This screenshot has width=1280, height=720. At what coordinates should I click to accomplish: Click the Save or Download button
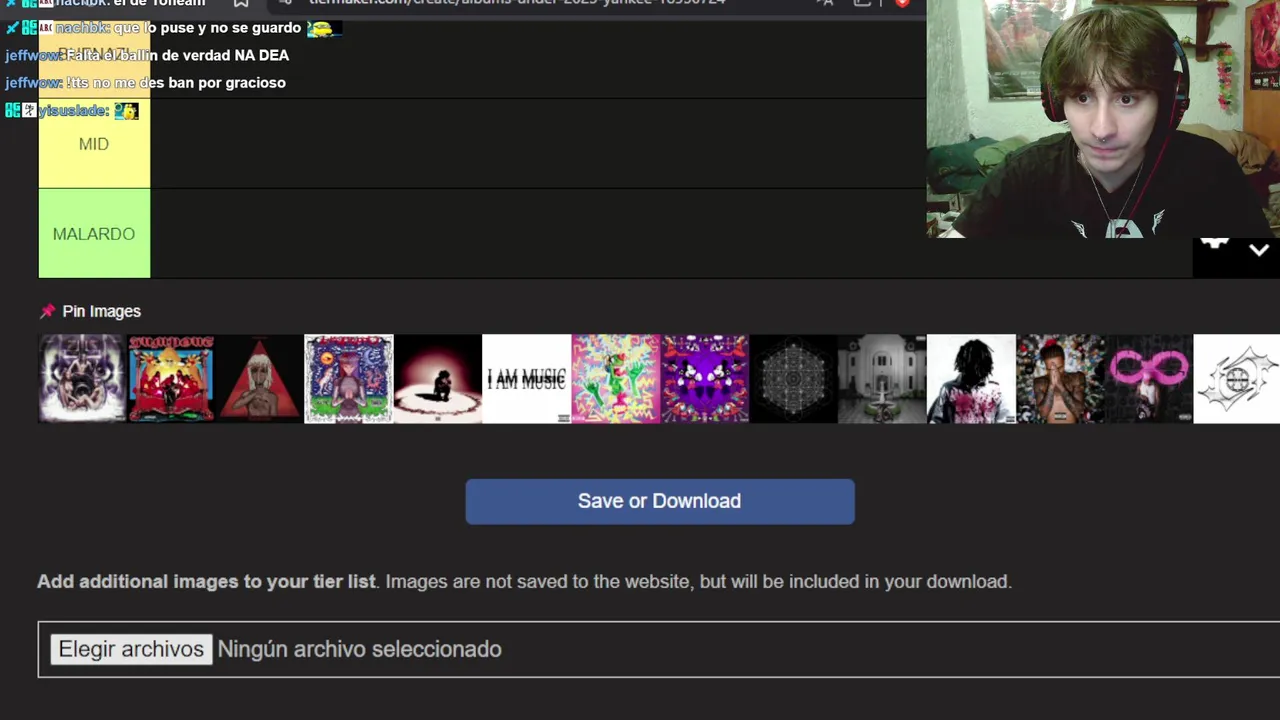(x=660, y=501)
